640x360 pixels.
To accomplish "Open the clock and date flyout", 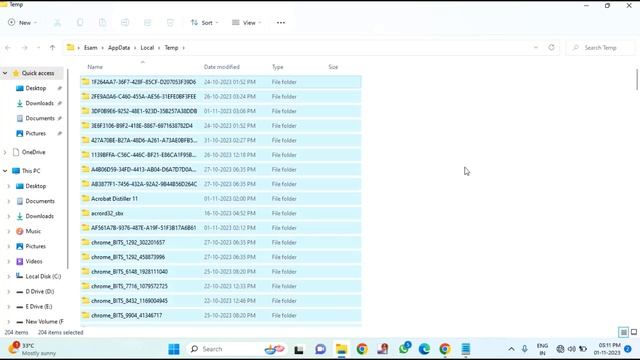I will pyautogui.click(x=607, y=349).
